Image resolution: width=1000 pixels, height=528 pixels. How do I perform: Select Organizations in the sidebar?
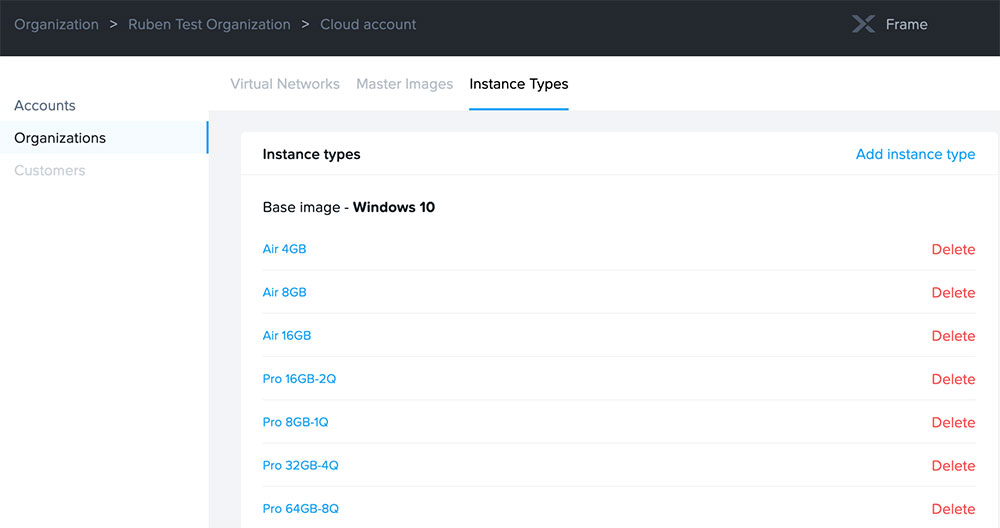click(x=60, y=138)
